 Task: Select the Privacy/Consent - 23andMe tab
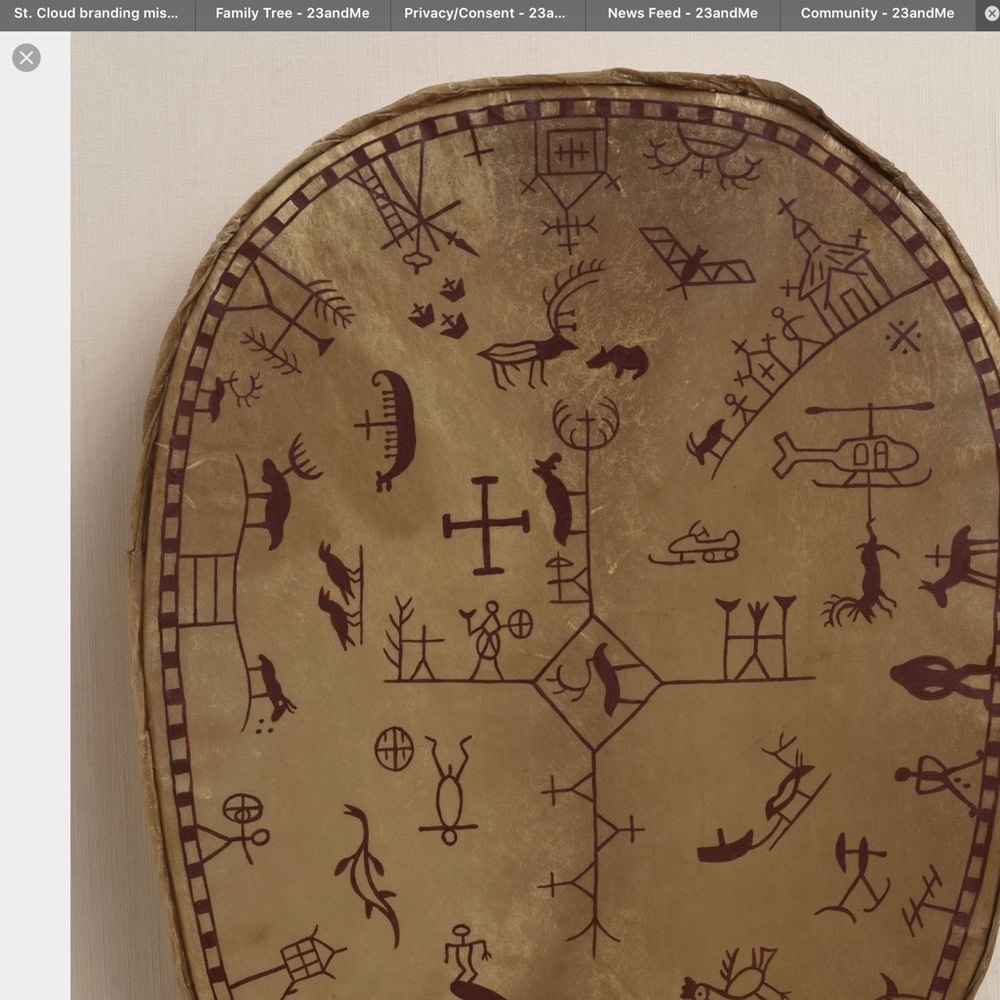point(488,13)
